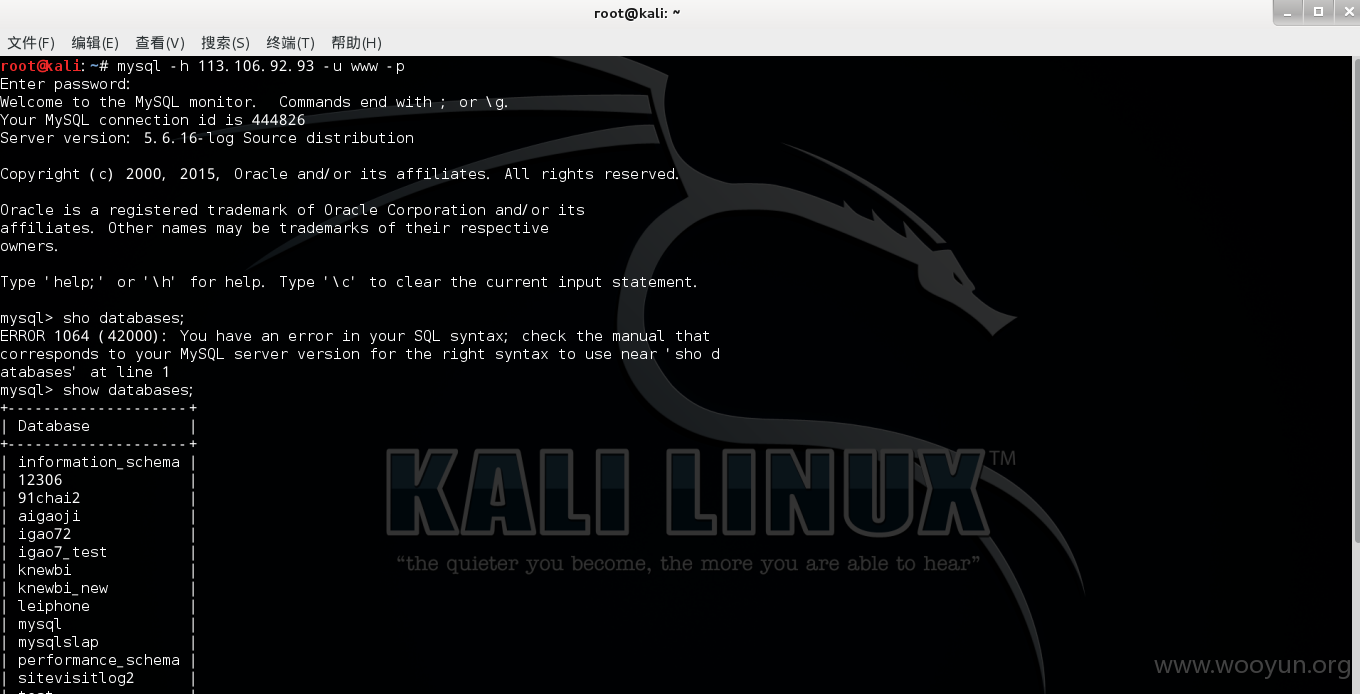Click the connection id 444826 line

pos(153,120)
